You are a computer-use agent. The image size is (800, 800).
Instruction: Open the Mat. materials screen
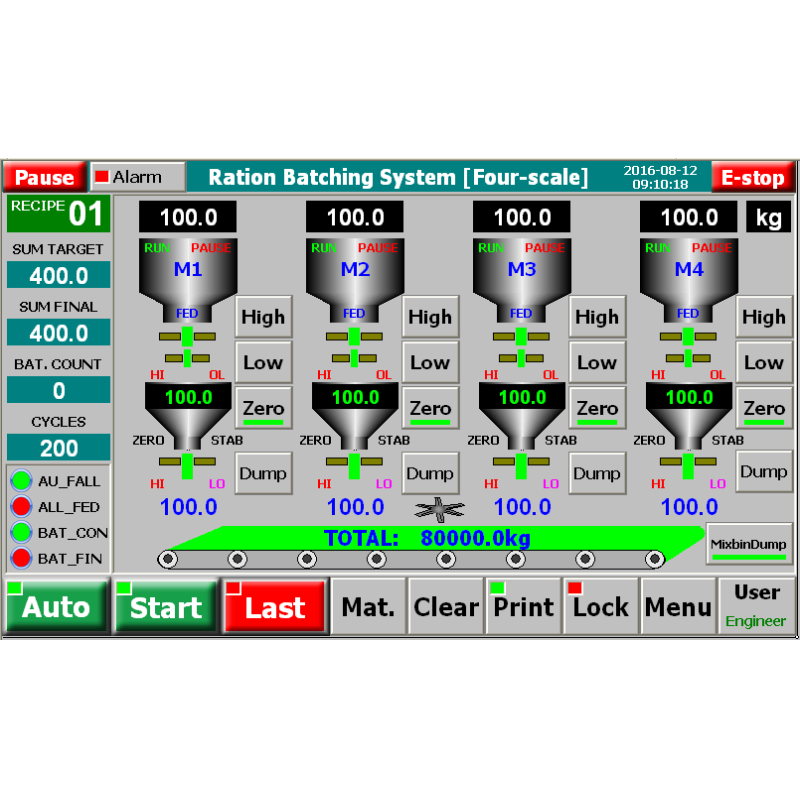[368, 606]
